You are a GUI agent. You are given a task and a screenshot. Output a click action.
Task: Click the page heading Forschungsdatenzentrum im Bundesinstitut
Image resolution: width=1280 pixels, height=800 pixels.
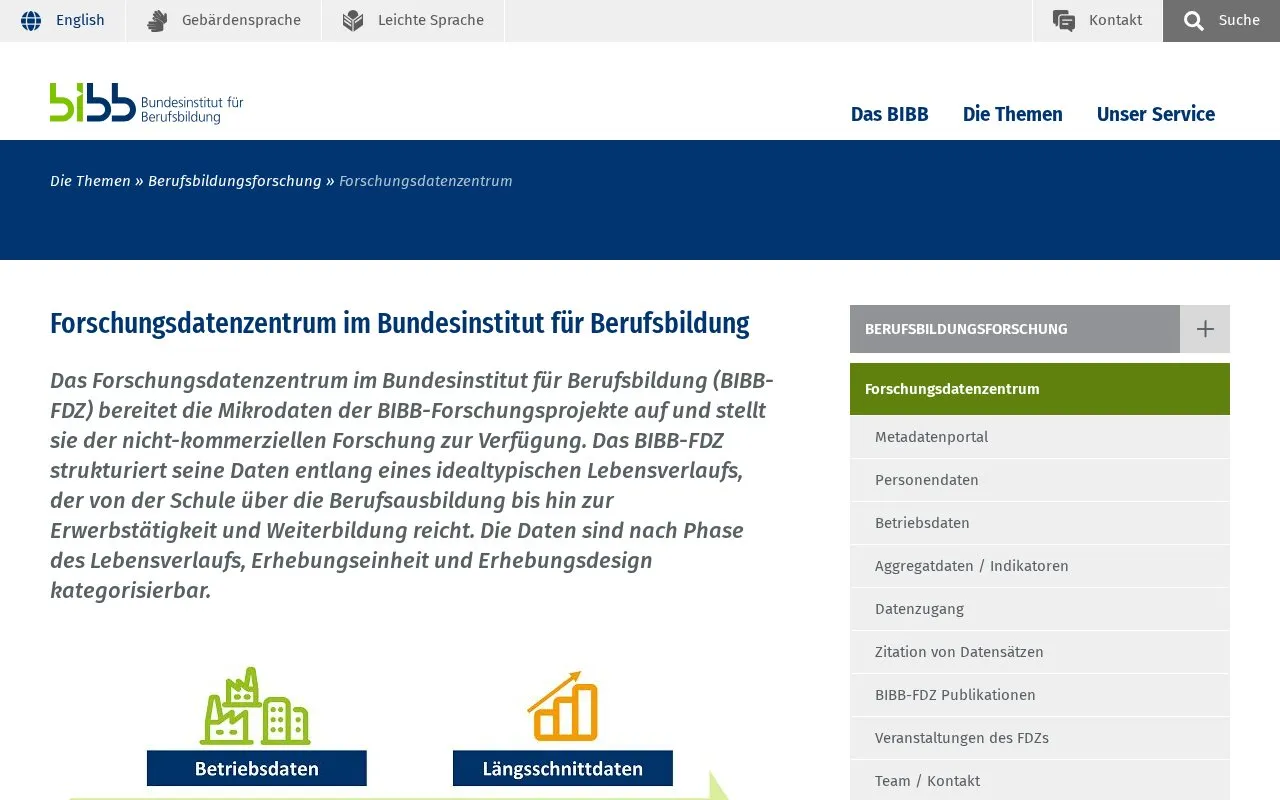400,324
